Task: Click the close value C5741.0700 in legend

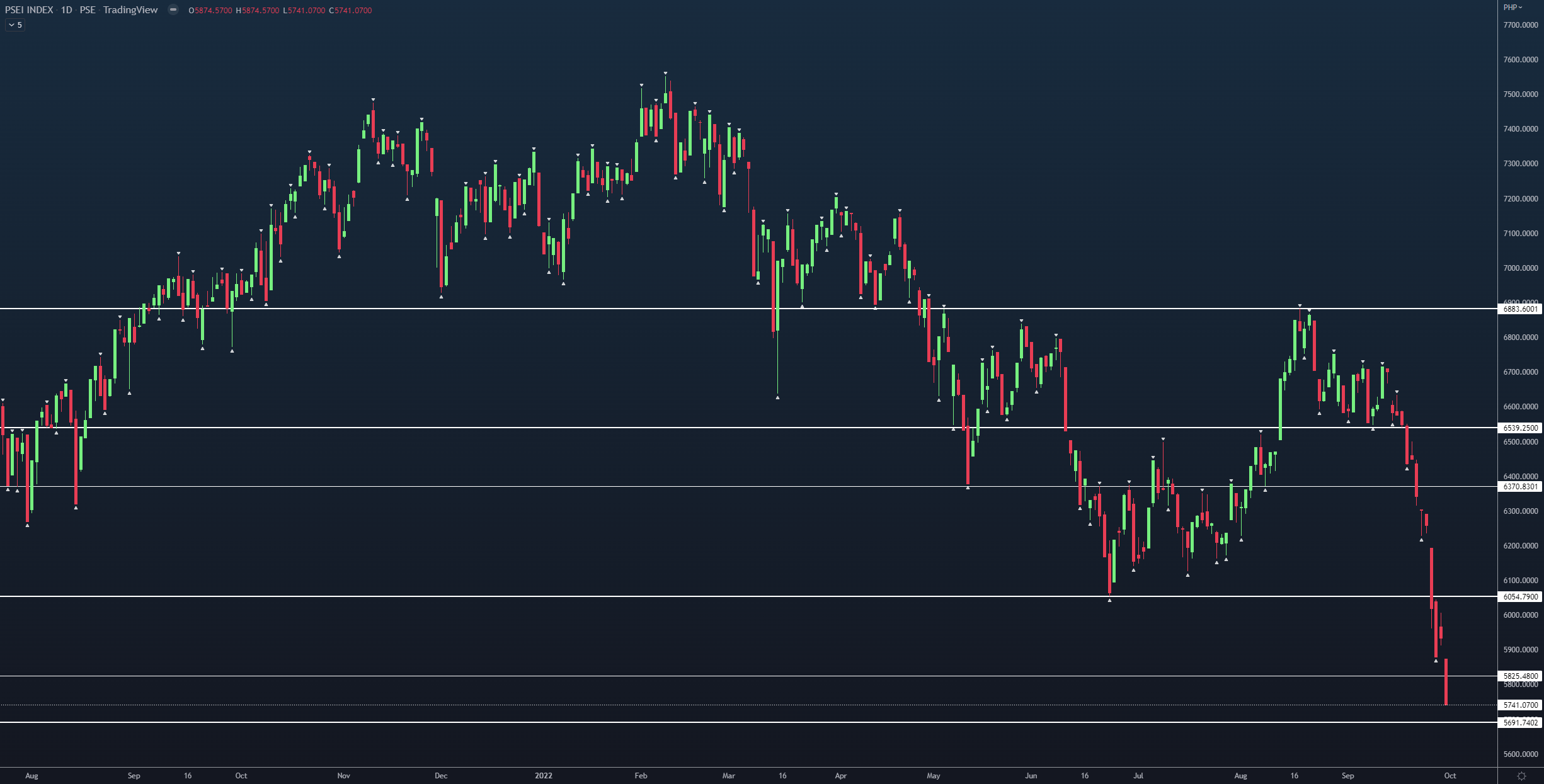Action: (x=350, y=10)
